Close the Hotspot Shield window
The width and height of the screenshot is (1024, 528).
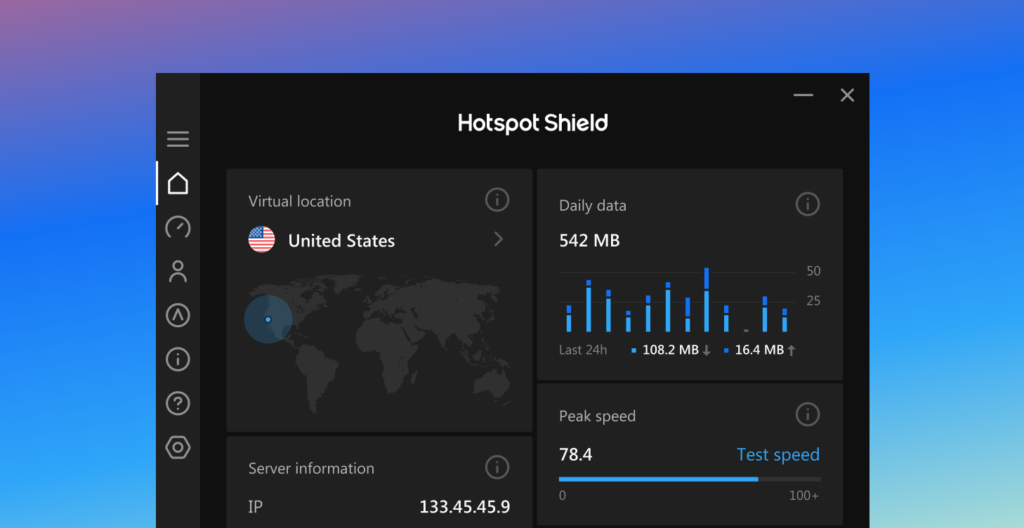847,95
